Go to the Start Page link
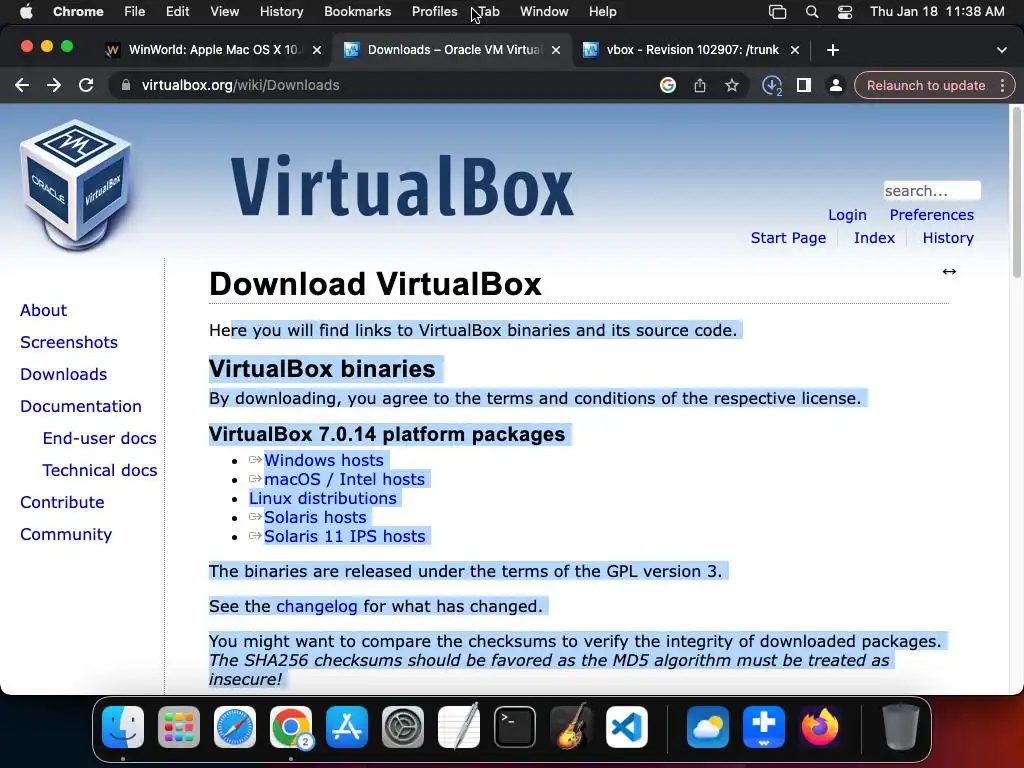Viewport: 1024px width, 768px height. [x=788, y=238]
